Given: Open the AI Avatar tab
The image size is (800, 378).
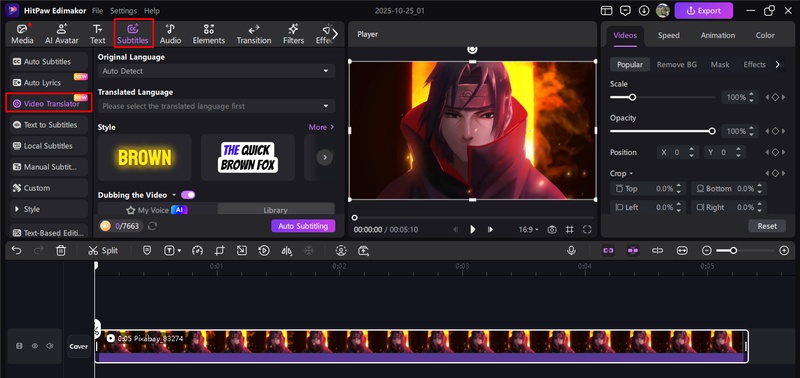Looking at the screenshot, I should (62, 34).
